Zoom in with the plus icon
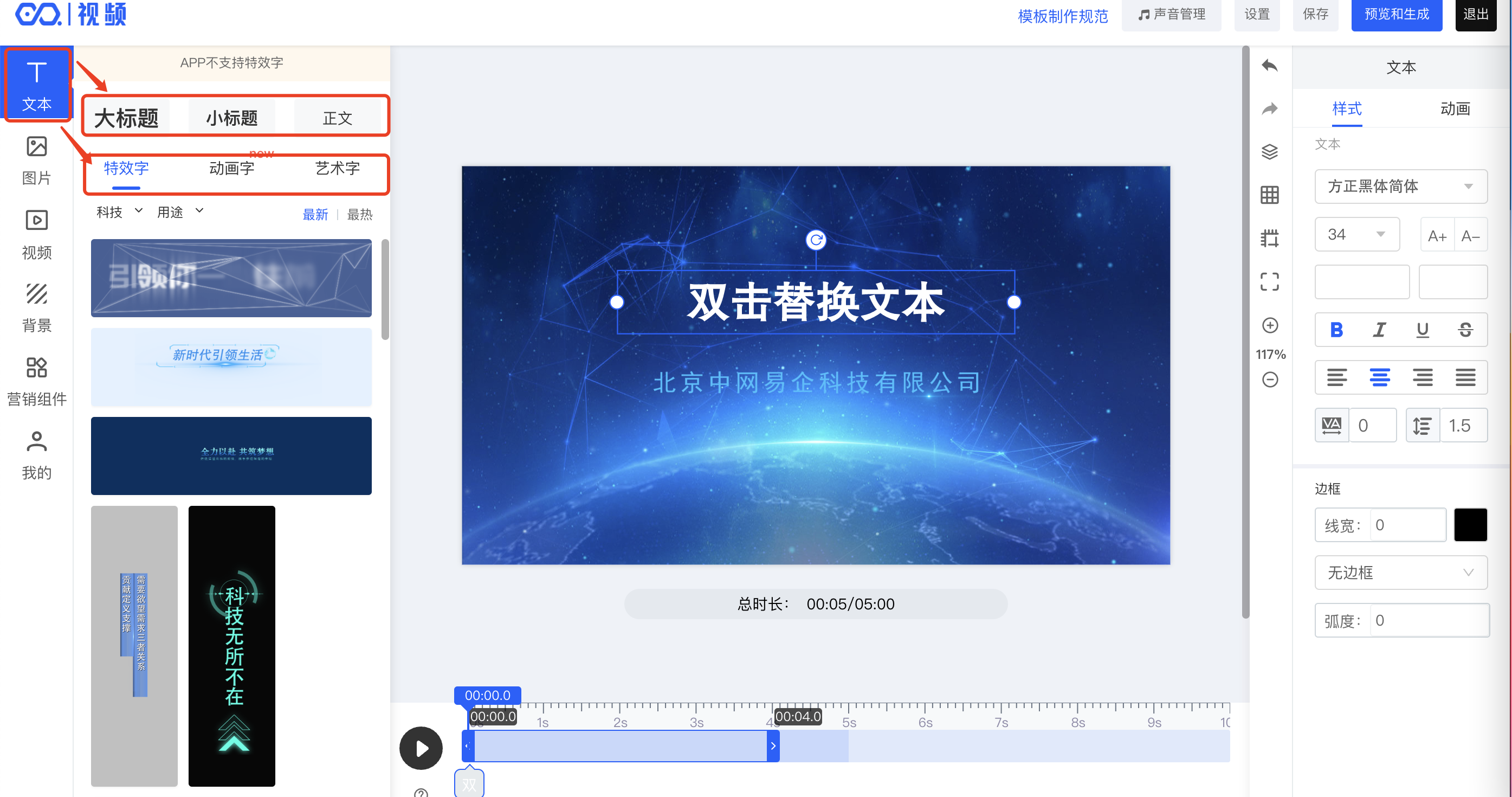1512x797 pixels. coord(1270,325)
